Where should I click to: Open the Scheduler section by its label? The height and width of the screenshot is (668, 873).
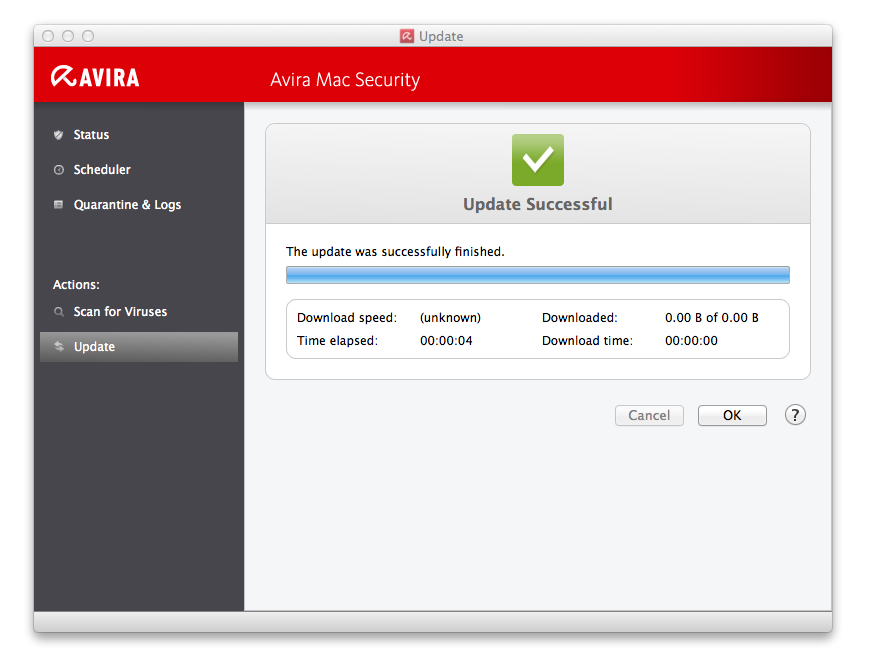click(x=102, y=170)
